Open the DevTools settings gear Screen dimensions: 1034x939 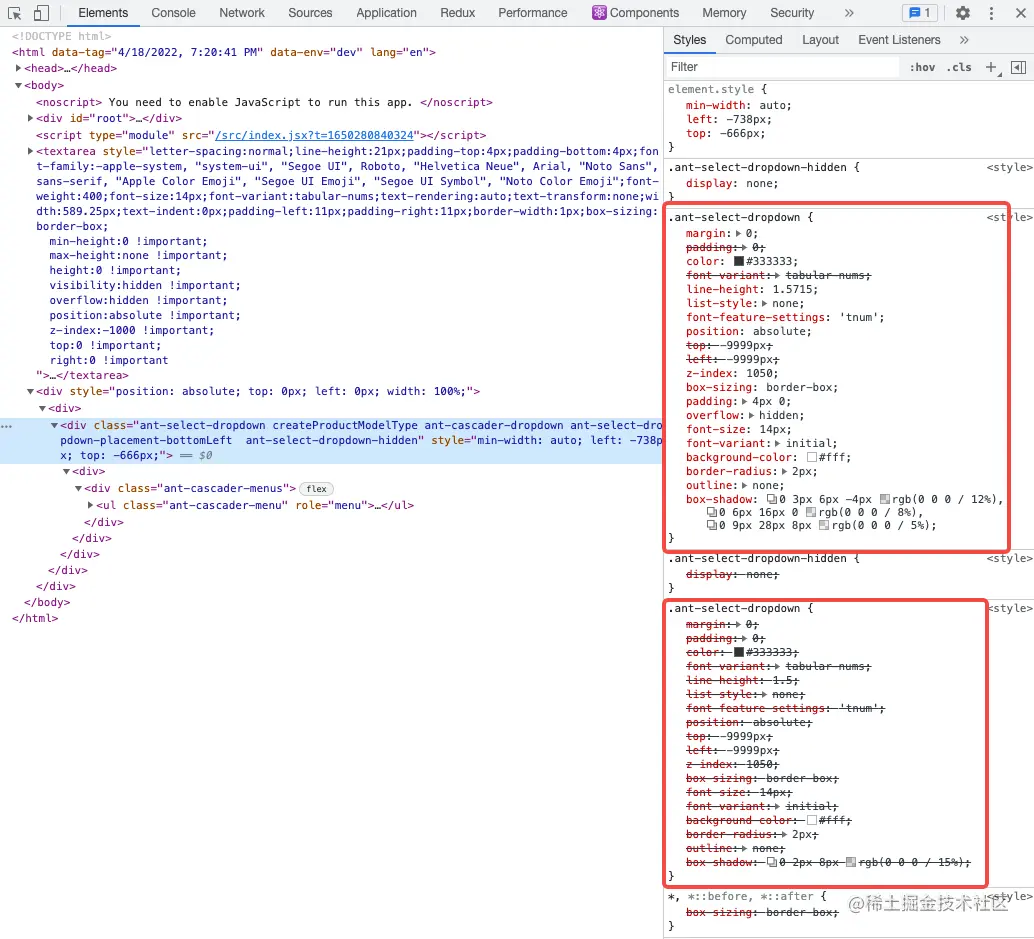[963, 13]
